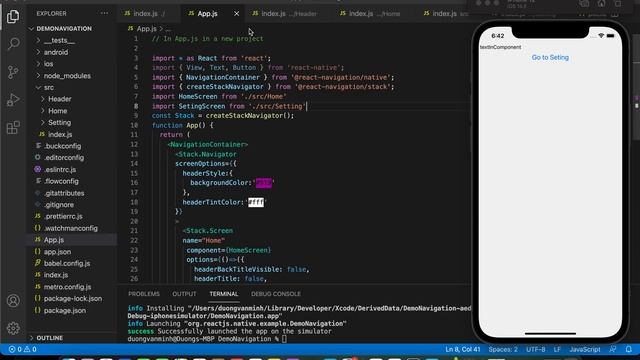This screenshot has width=640, height=360.
Task: Switch to the TERMINAL panel tab
Action: pos(224,294)
